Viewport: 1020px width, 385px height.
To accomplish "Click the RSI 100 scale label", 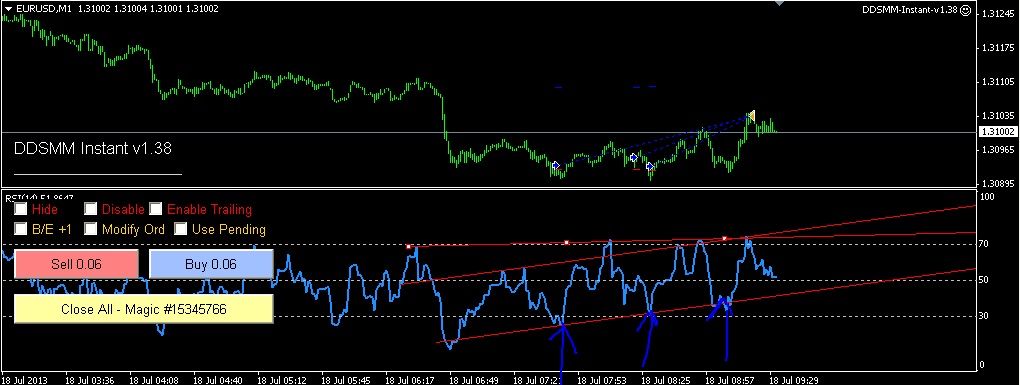I will [987, 196].
